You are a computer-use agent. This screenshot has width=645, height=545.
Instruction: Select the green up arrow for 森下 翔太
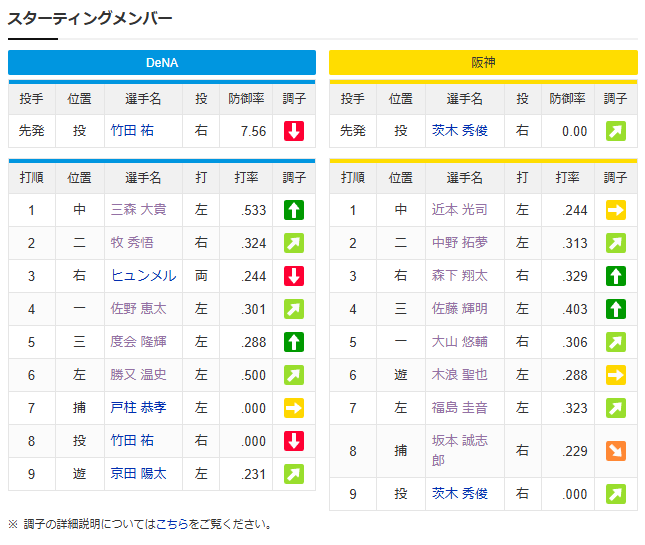[x=615, y=276]
